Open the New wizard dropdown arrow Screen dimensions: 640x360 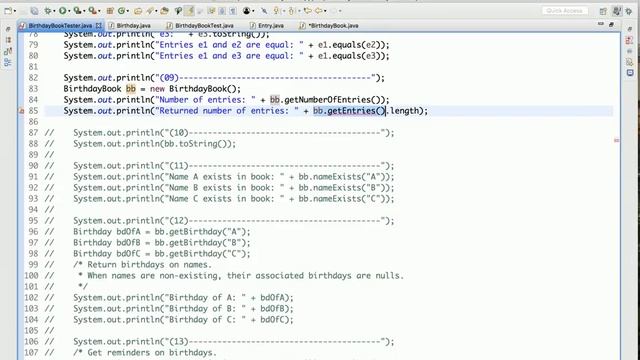coord(15,11)
